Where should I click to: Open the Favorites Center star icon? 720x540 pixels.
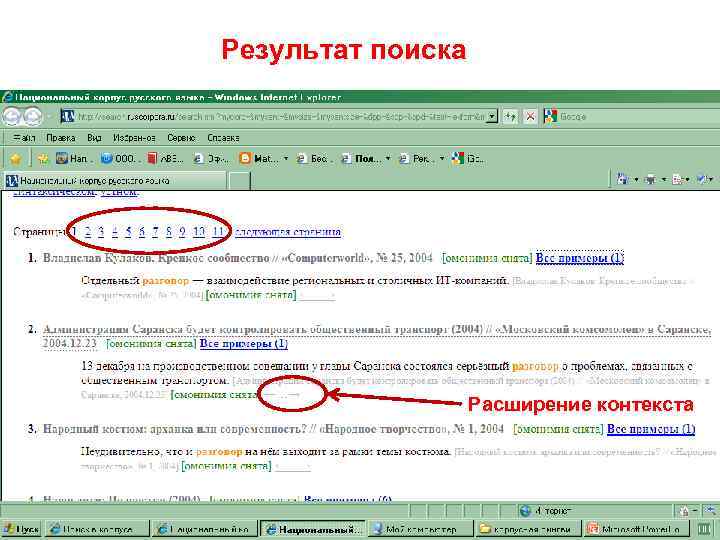click(16, 159)
